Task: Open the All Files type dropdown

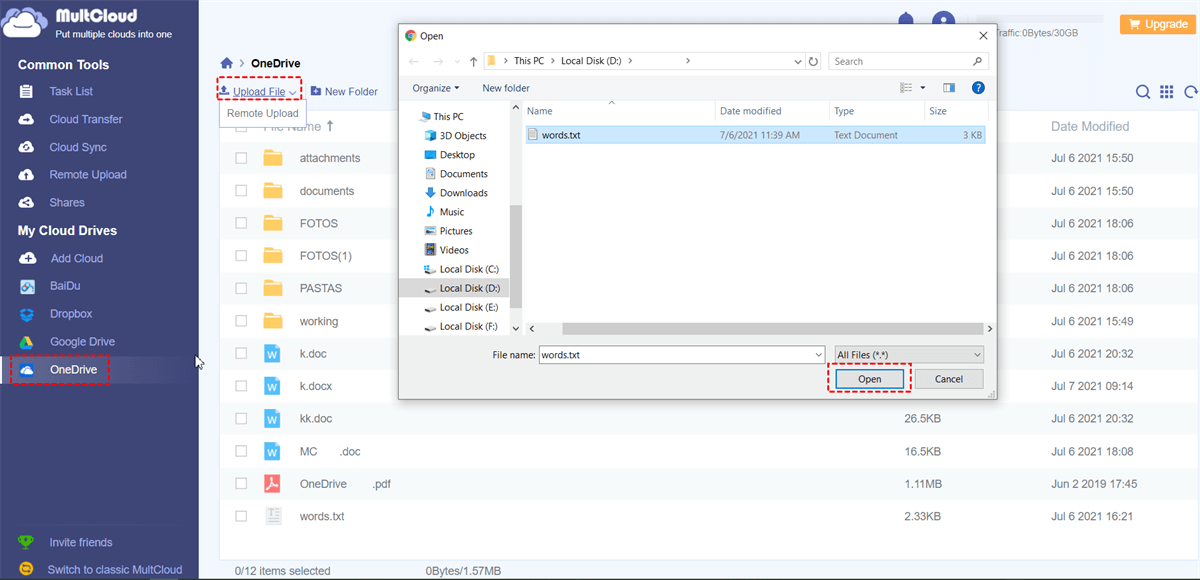Action: (908, 355)
